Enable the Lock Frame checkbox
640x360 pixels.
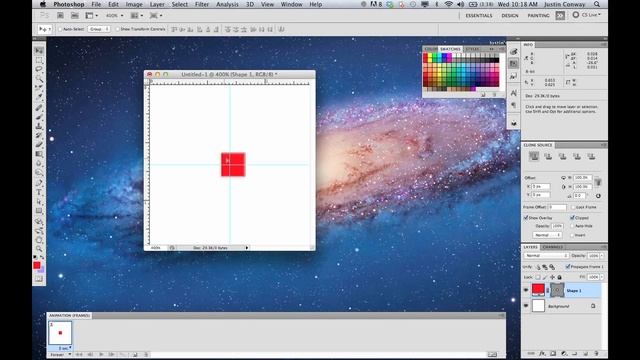click(x=573, y=207)
